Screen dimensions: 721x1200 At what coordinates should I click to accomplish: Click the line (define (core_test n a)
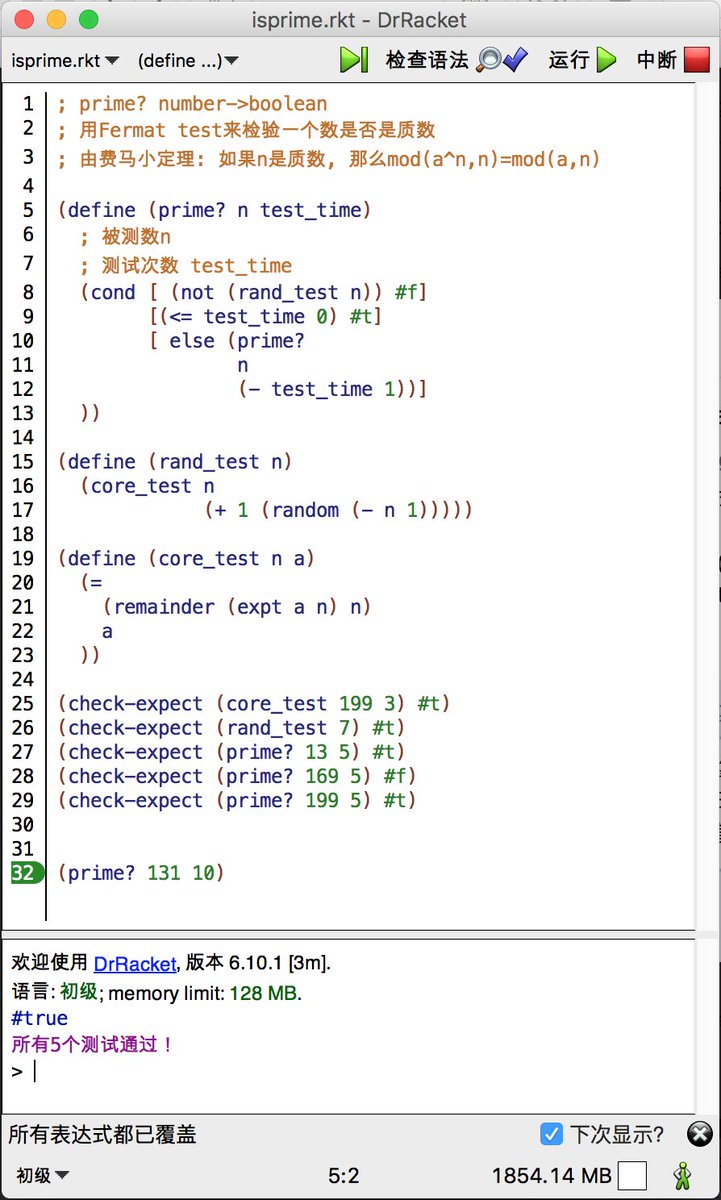186,559
